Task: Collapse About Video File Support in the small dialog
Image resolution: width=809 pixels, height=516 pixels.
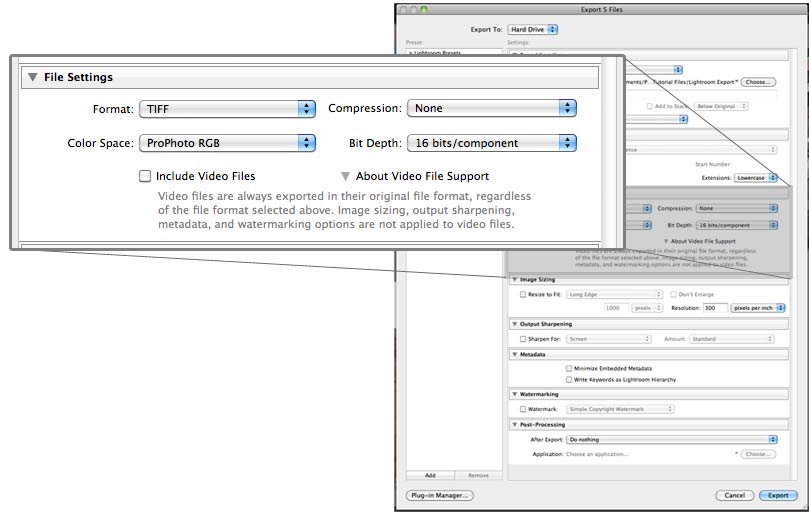Action: [x=666, y=241]
